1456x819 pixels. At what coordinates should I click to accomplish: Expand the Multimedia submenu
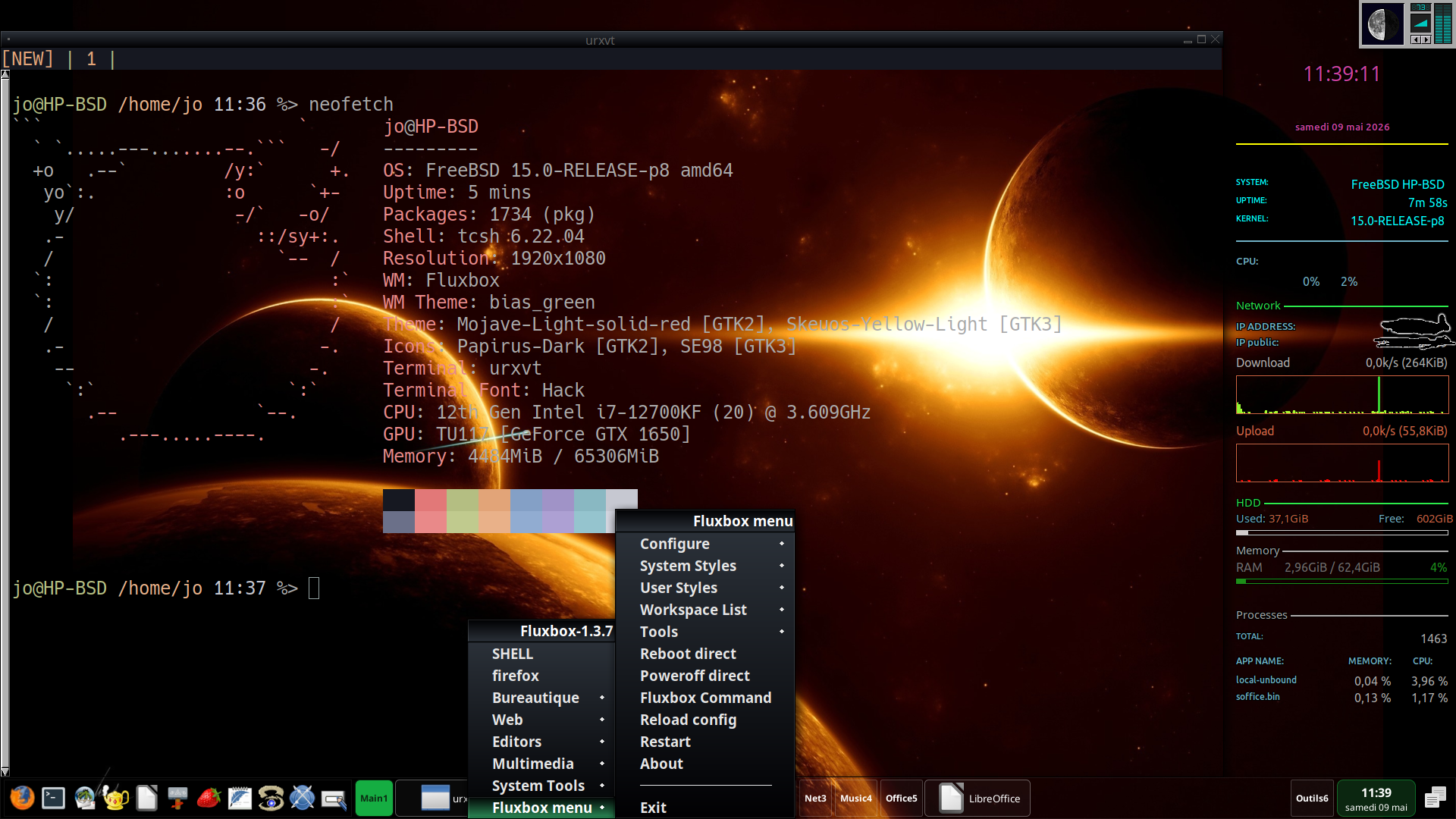(541, 764)
